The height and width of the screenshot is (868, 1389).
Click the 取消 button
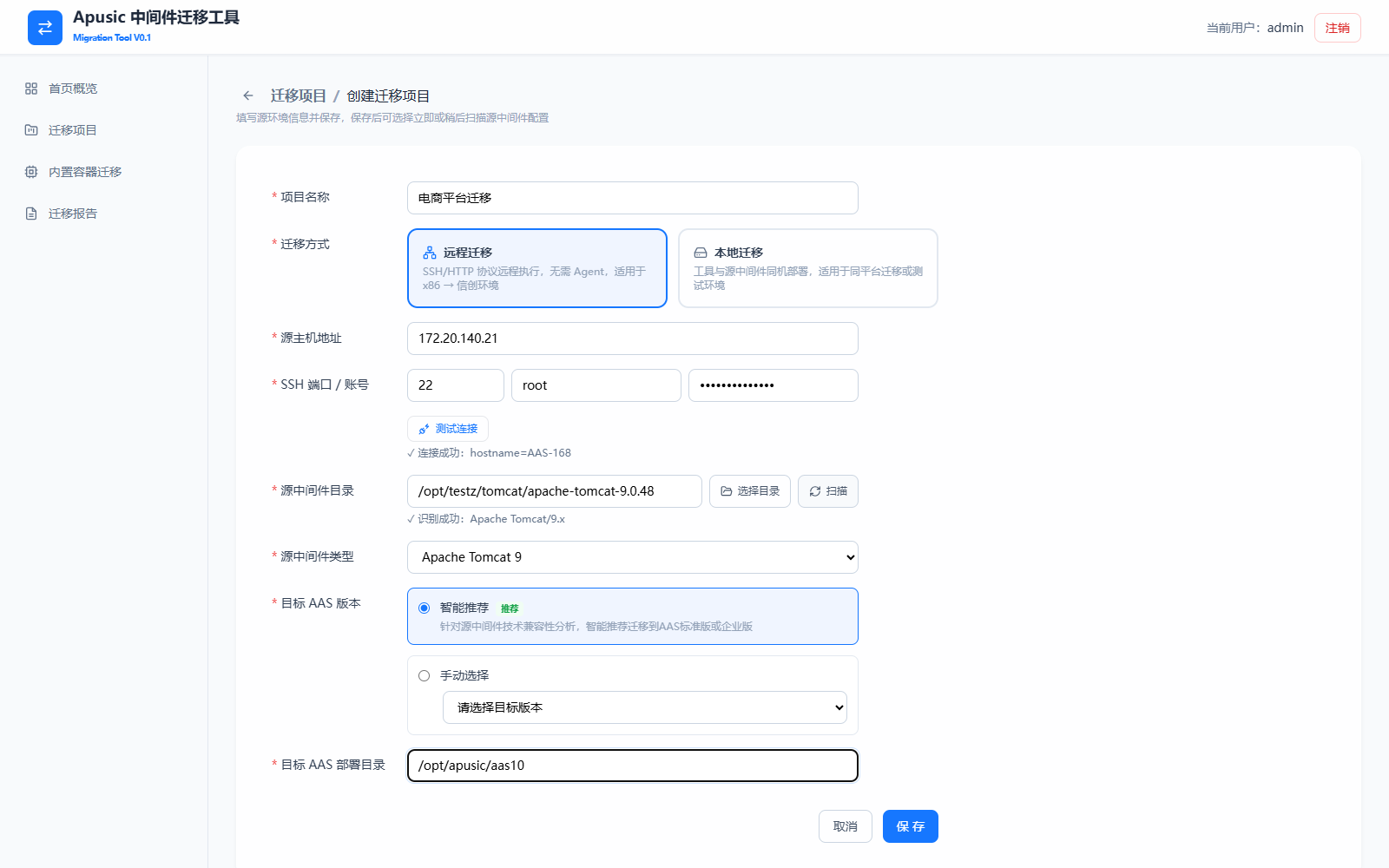tap(846, 826)
